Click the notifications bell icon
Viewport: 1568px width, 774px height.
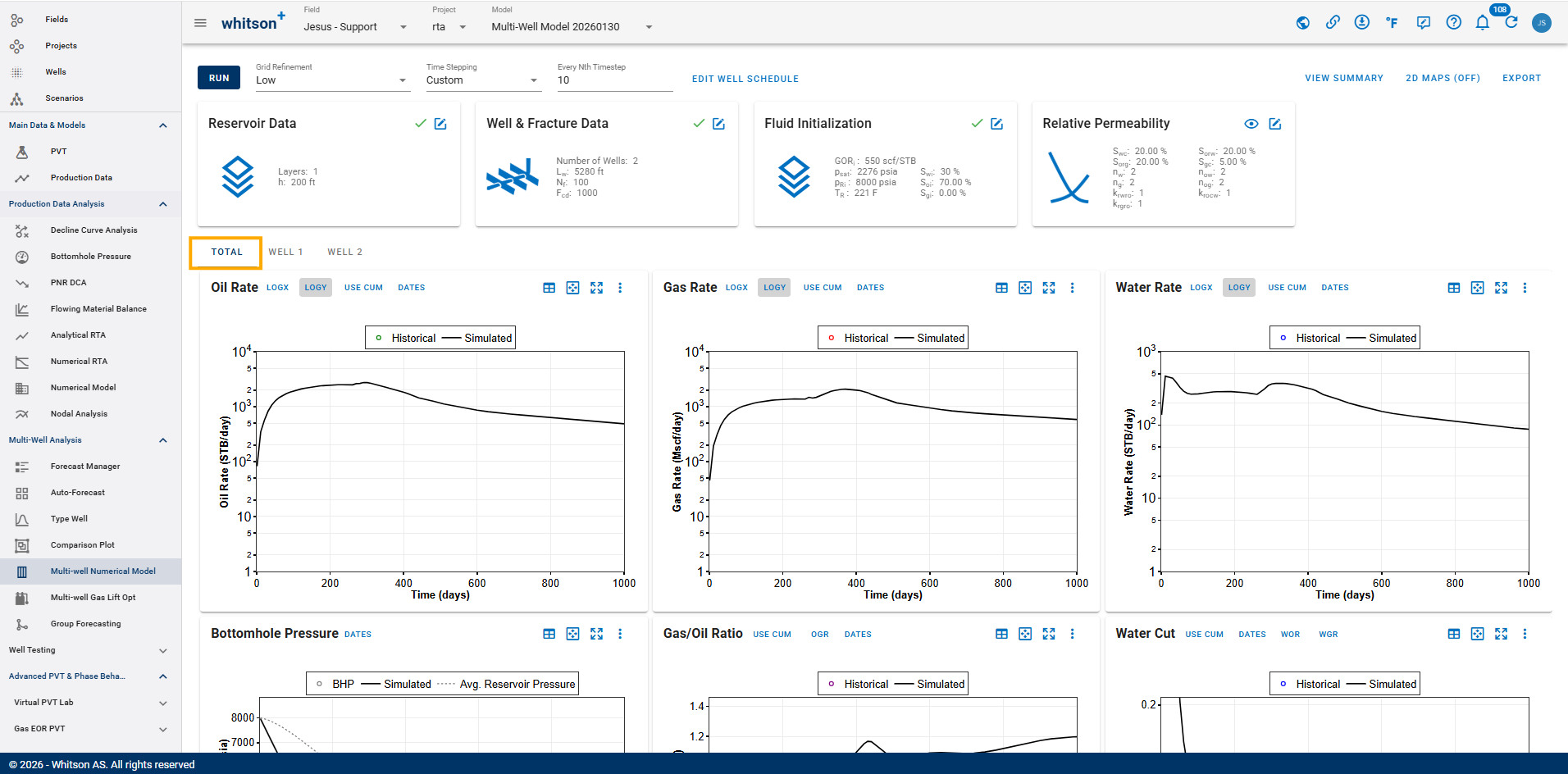(x=1482, y=23)
